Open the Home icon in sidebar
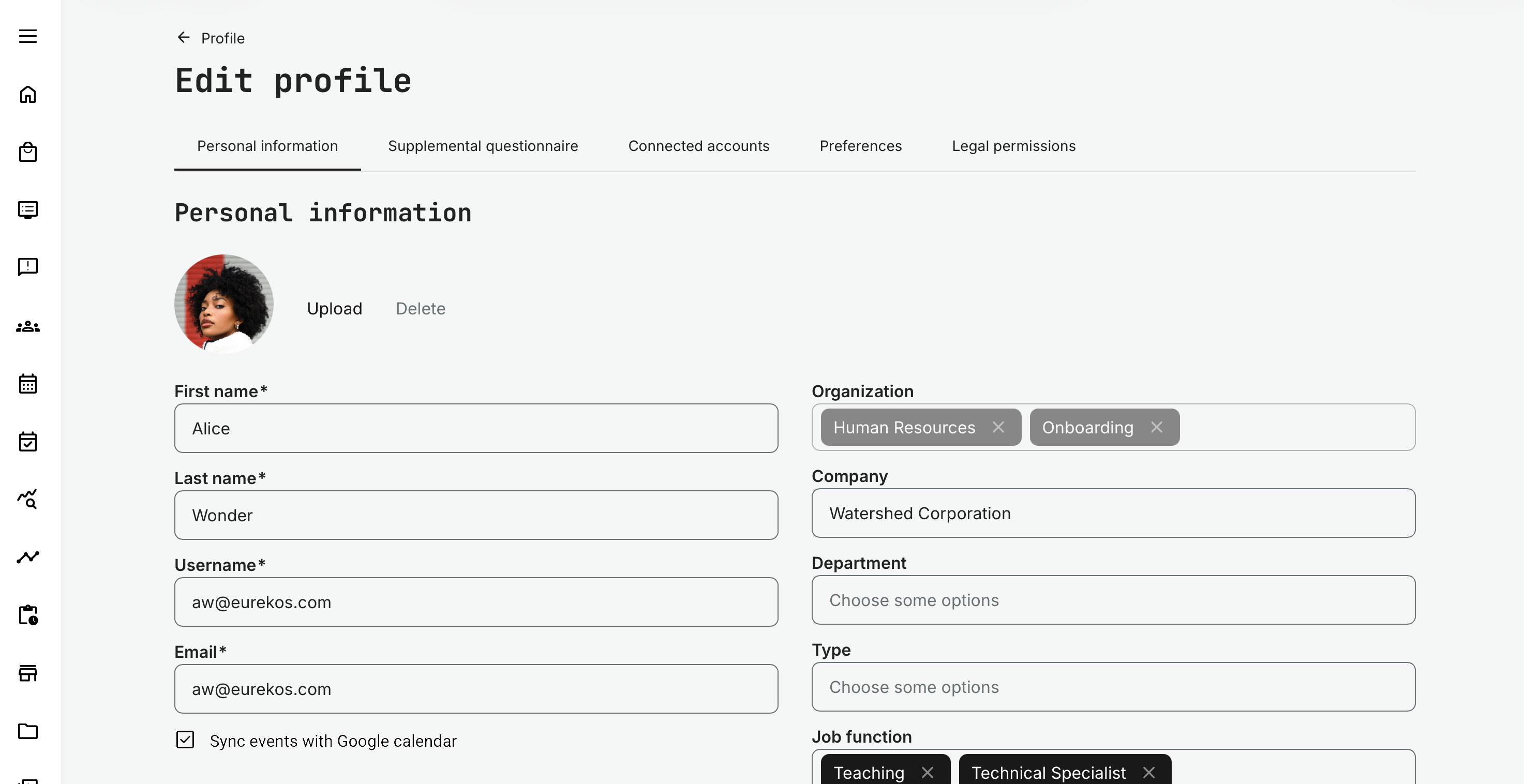Screen dimensions: 1524x784 pos(28,94)
